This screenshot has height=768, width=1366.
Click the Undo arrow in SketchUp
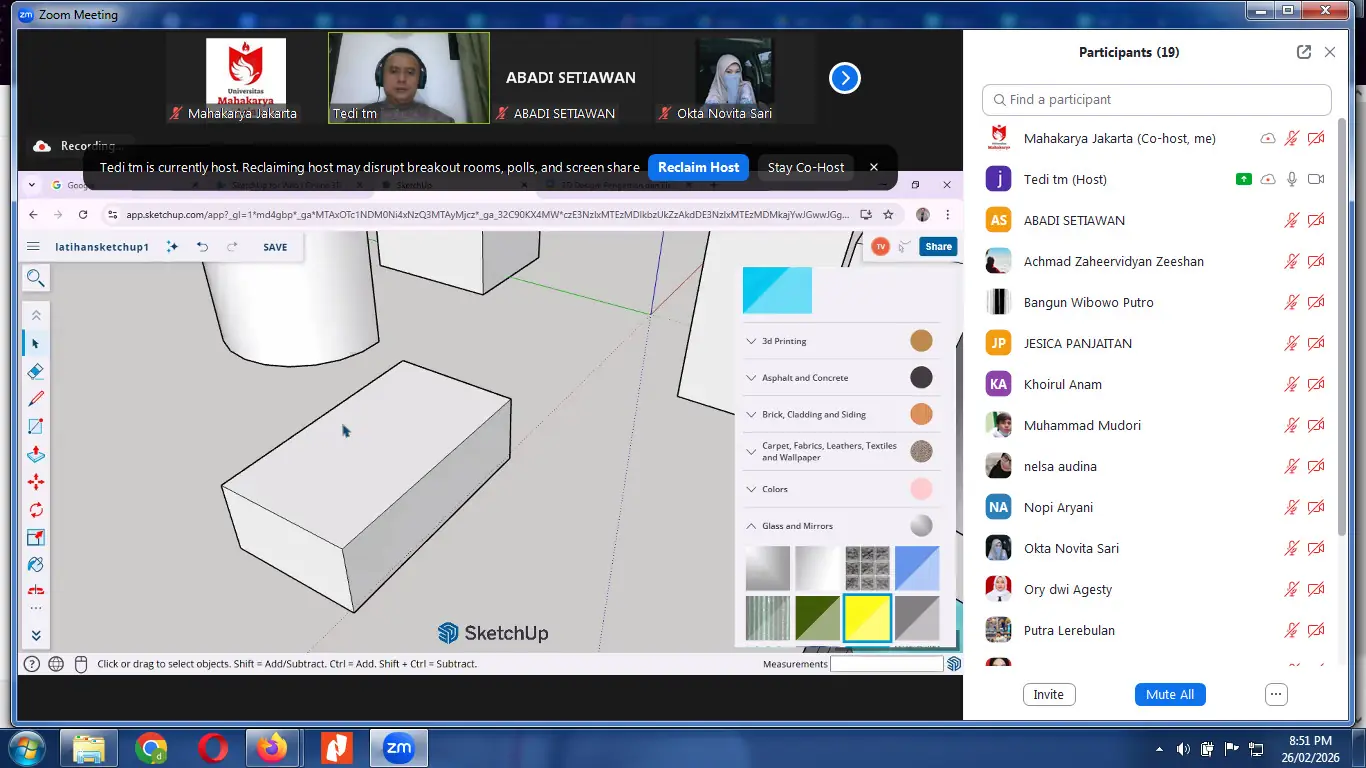202,247
